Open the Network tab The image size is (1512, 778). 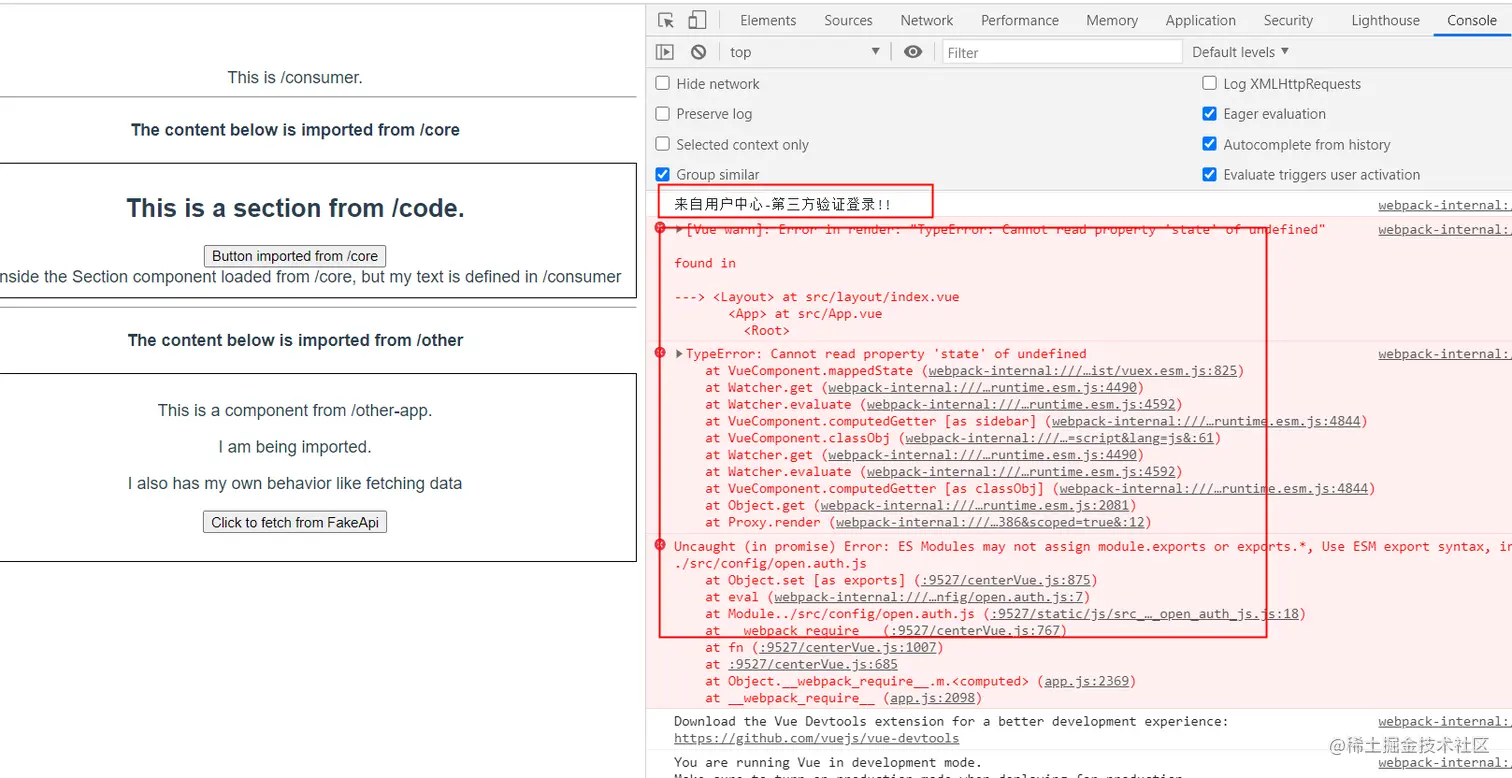click(927, 20)
